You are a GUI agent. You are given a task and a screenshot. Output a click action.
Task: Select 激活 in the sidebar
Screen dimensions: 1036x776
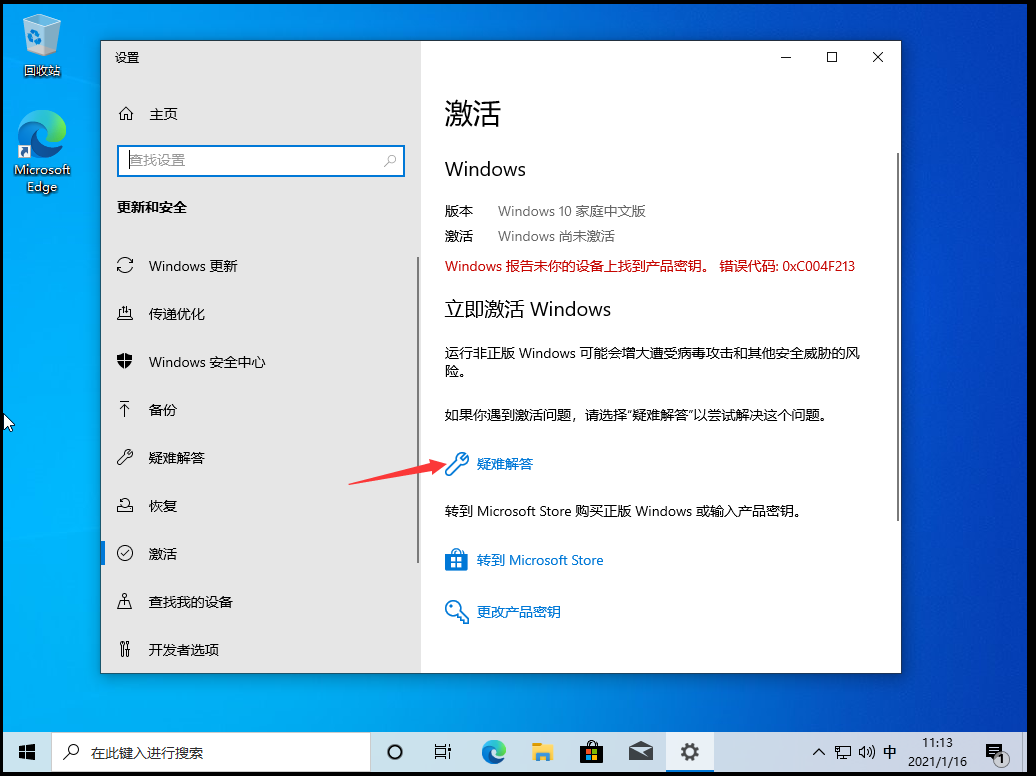(260, 553)
